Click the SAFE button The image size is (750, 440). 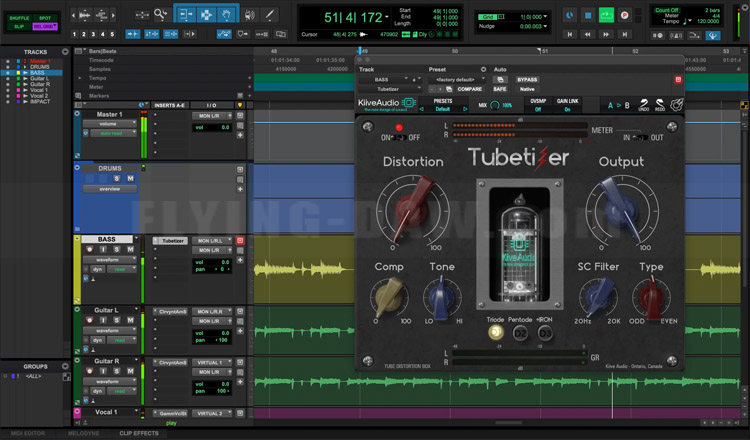pyautogui.click(x=500, y=89)
